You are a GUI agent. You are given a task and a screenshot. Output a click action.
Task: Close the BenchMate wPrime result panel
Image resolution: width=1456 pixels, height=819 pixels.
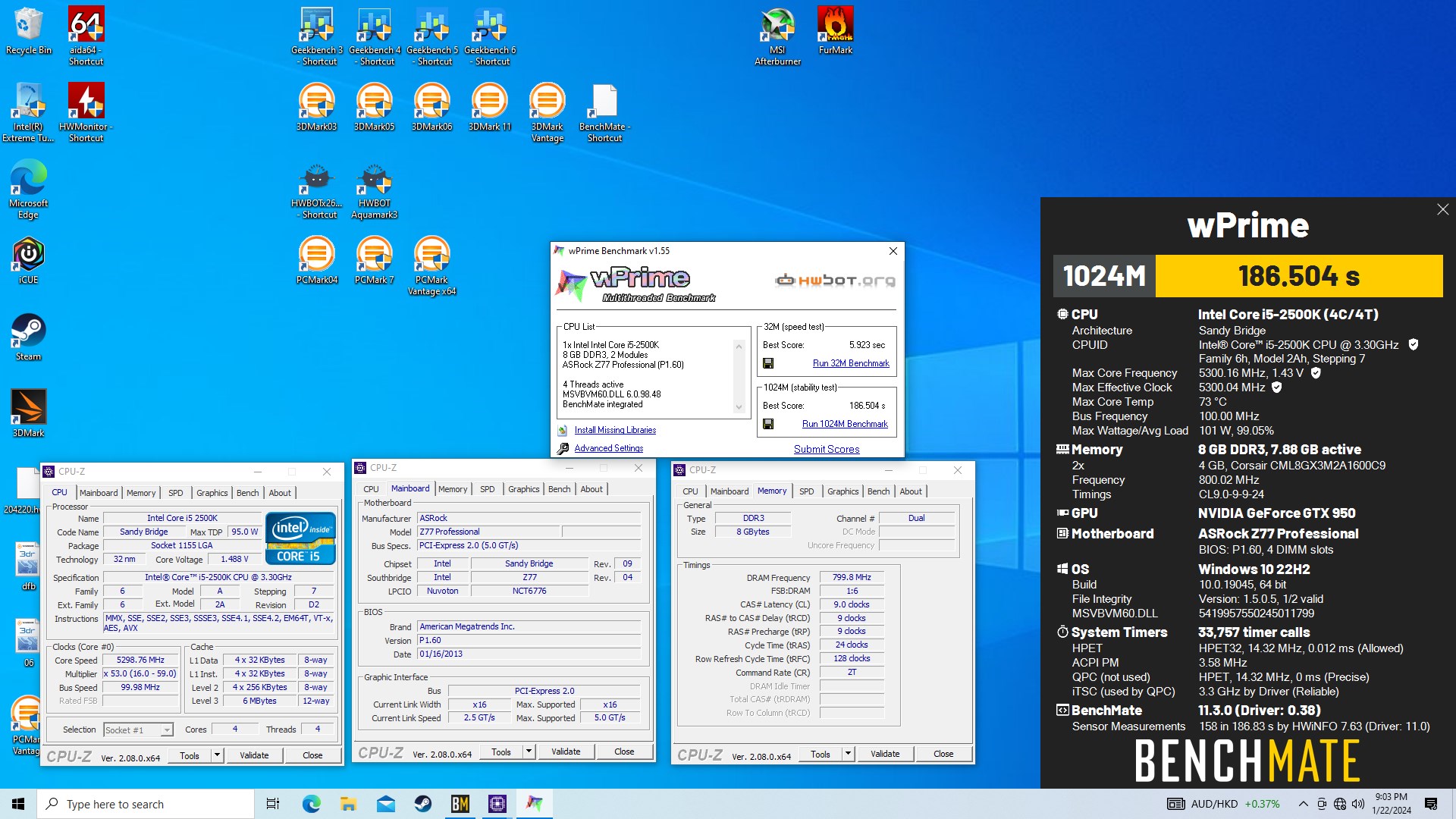[x=1442, y=209]
